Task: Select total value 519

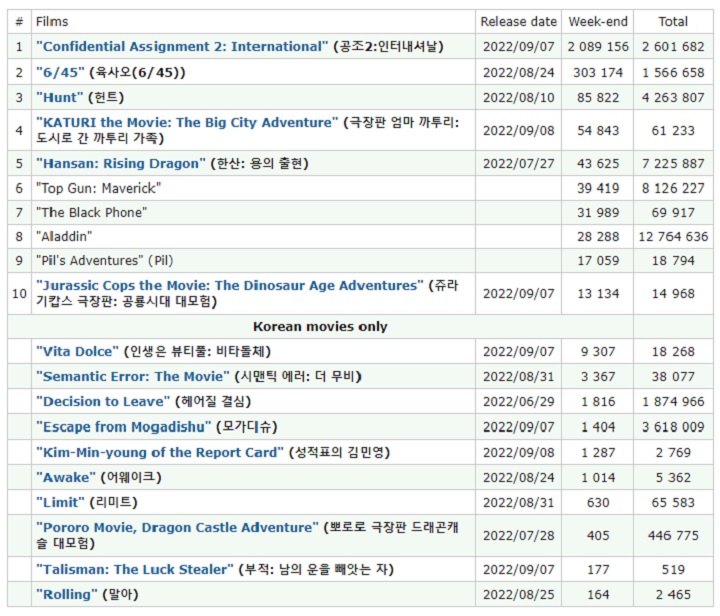Action: [x=673, y=570]
